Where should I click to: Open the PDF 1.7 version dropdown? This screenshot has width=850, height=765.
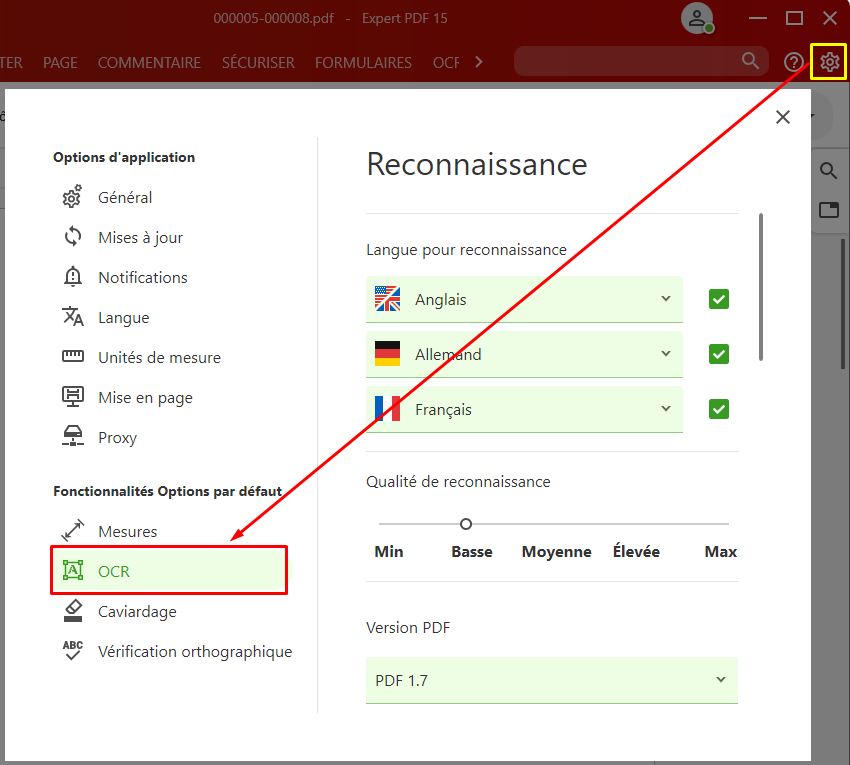(552, 680)
